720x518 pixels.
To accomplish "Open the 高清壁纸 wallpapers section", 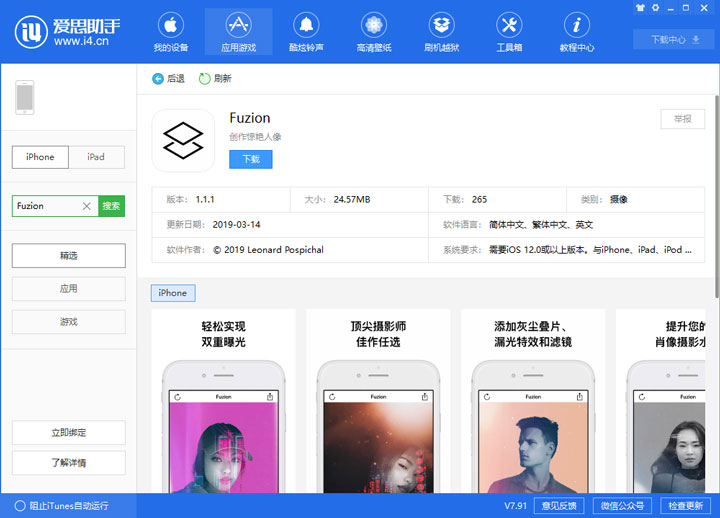I will [374, 32].
